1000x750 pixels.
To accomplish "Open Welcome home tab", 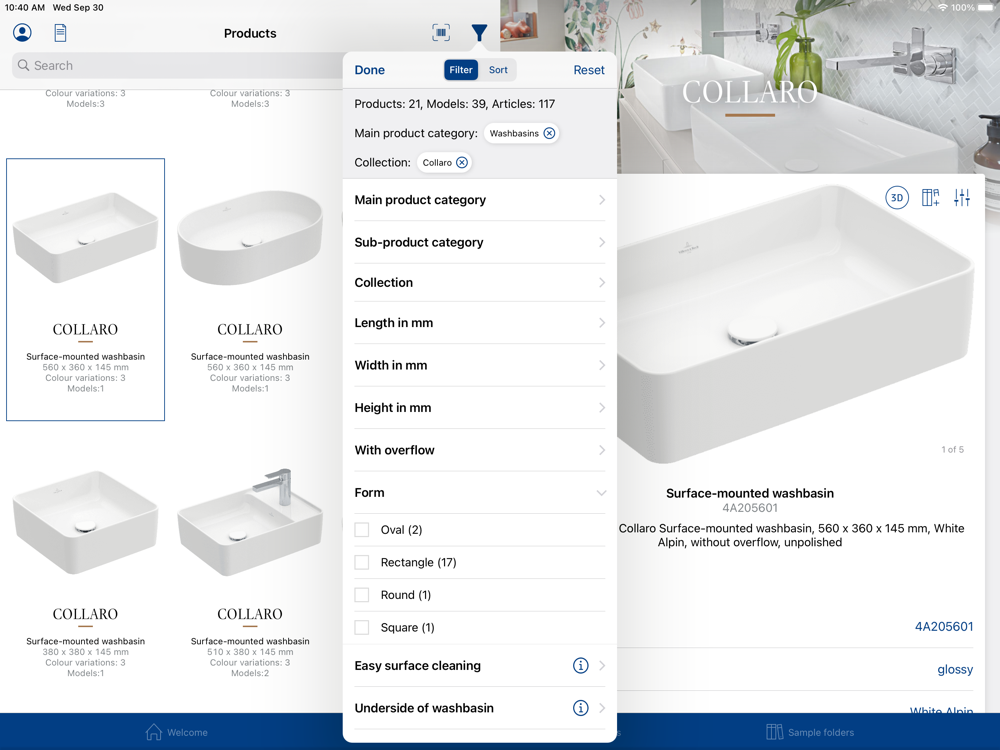I will tap(177, 732).
